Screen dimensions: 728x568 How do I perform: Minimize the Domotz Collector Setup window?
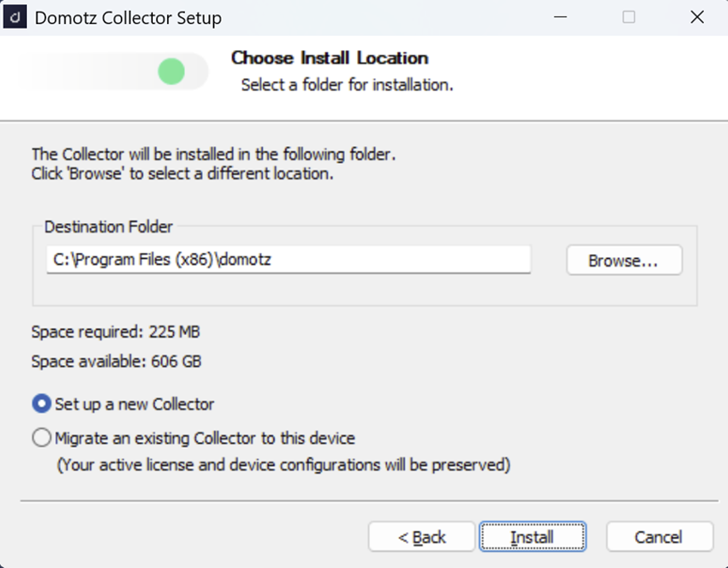560,17
